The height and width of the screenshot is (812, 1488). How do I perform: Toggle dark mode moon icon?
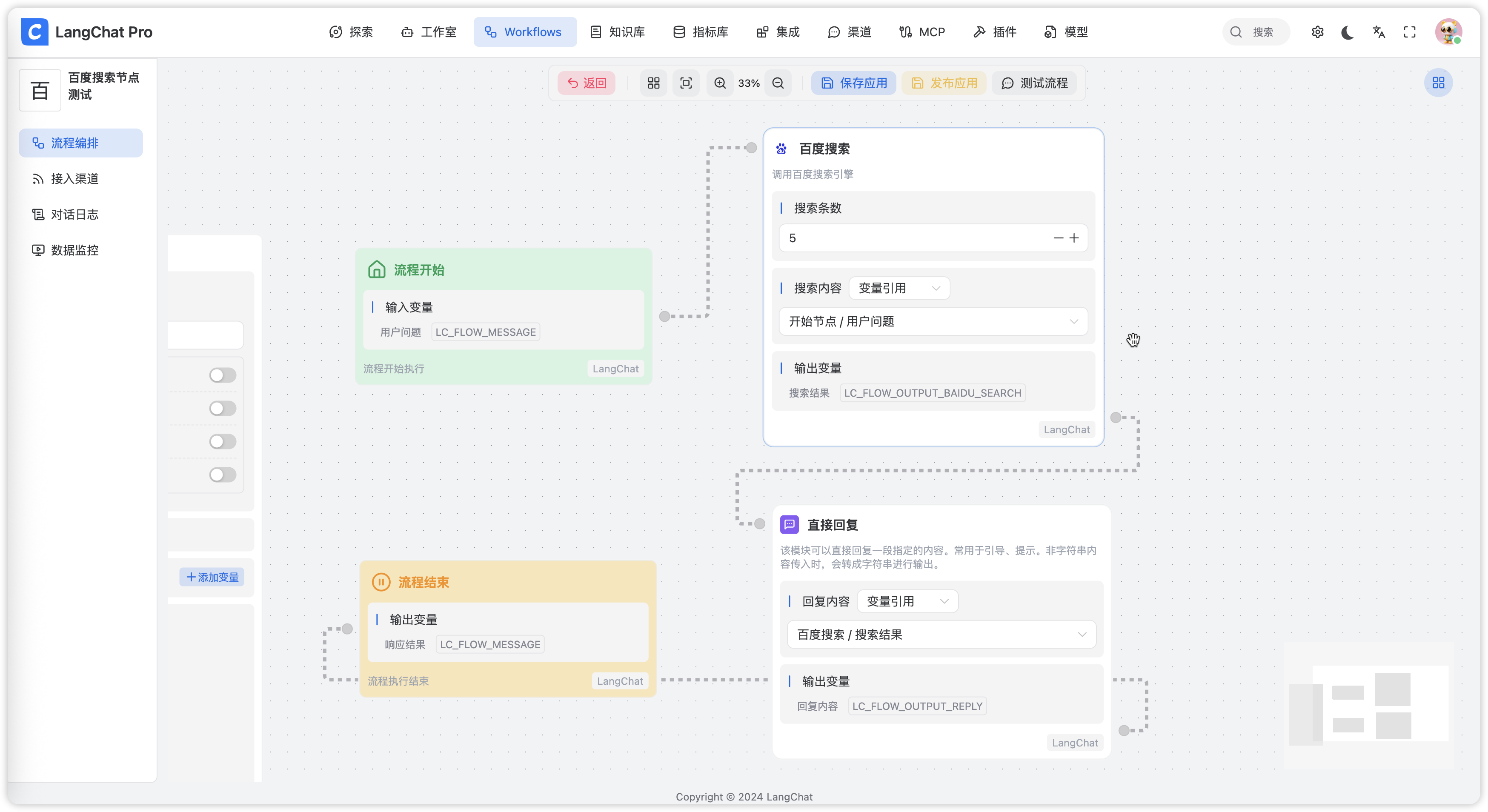click(1348, 32)
